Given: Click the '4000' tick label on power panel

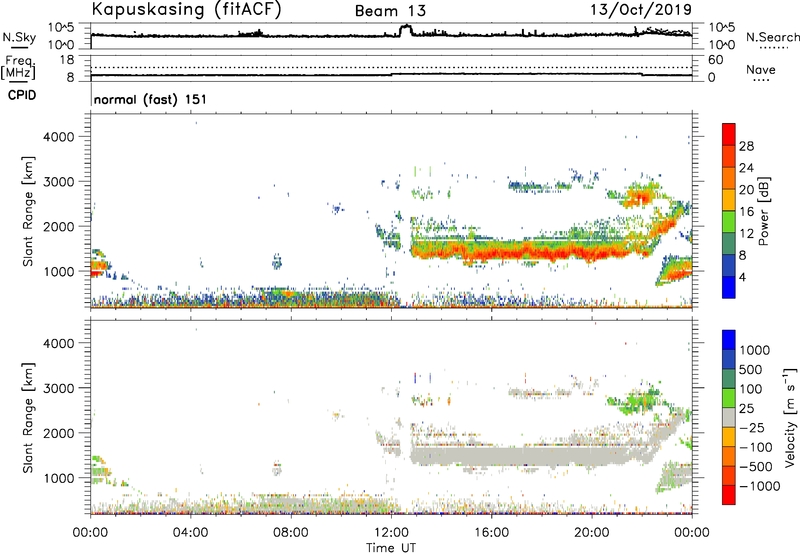Looking at the screenshot, I should (58, 137).
